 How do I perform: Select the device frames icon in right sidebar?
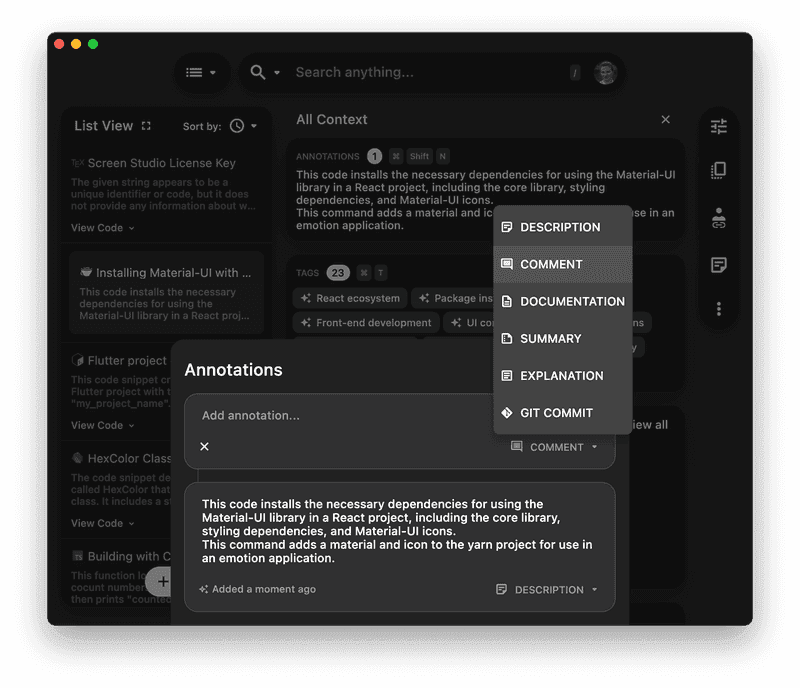coord(718,170)
